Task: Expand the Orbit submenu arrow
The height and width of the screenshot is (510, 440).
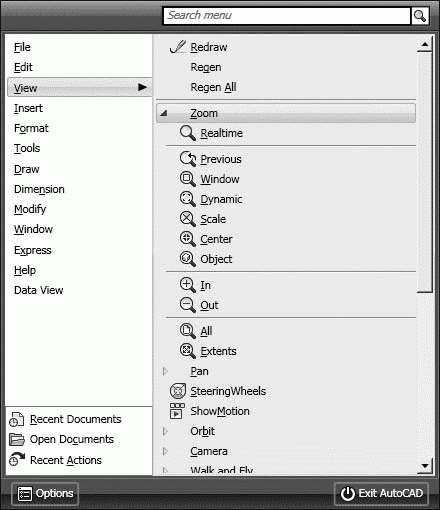Action: 165,431
